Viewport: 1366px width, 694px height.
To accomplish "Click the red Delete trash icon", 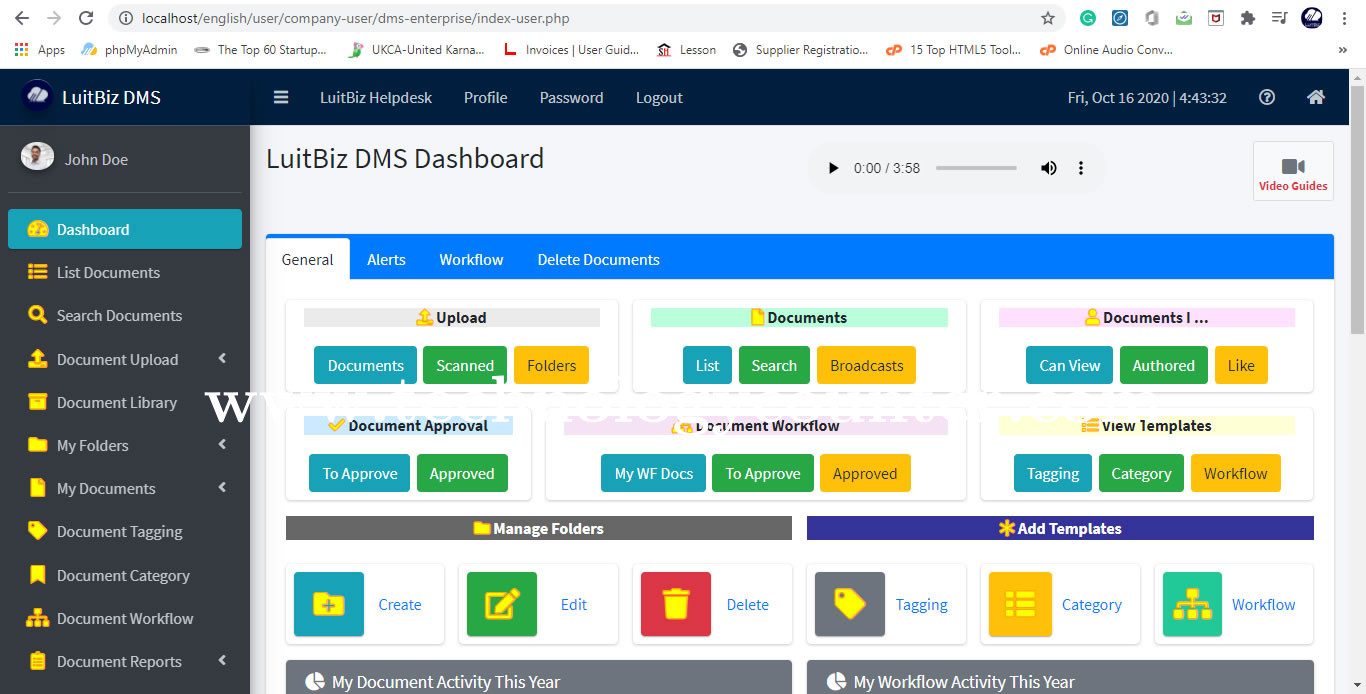I will 676,604.
